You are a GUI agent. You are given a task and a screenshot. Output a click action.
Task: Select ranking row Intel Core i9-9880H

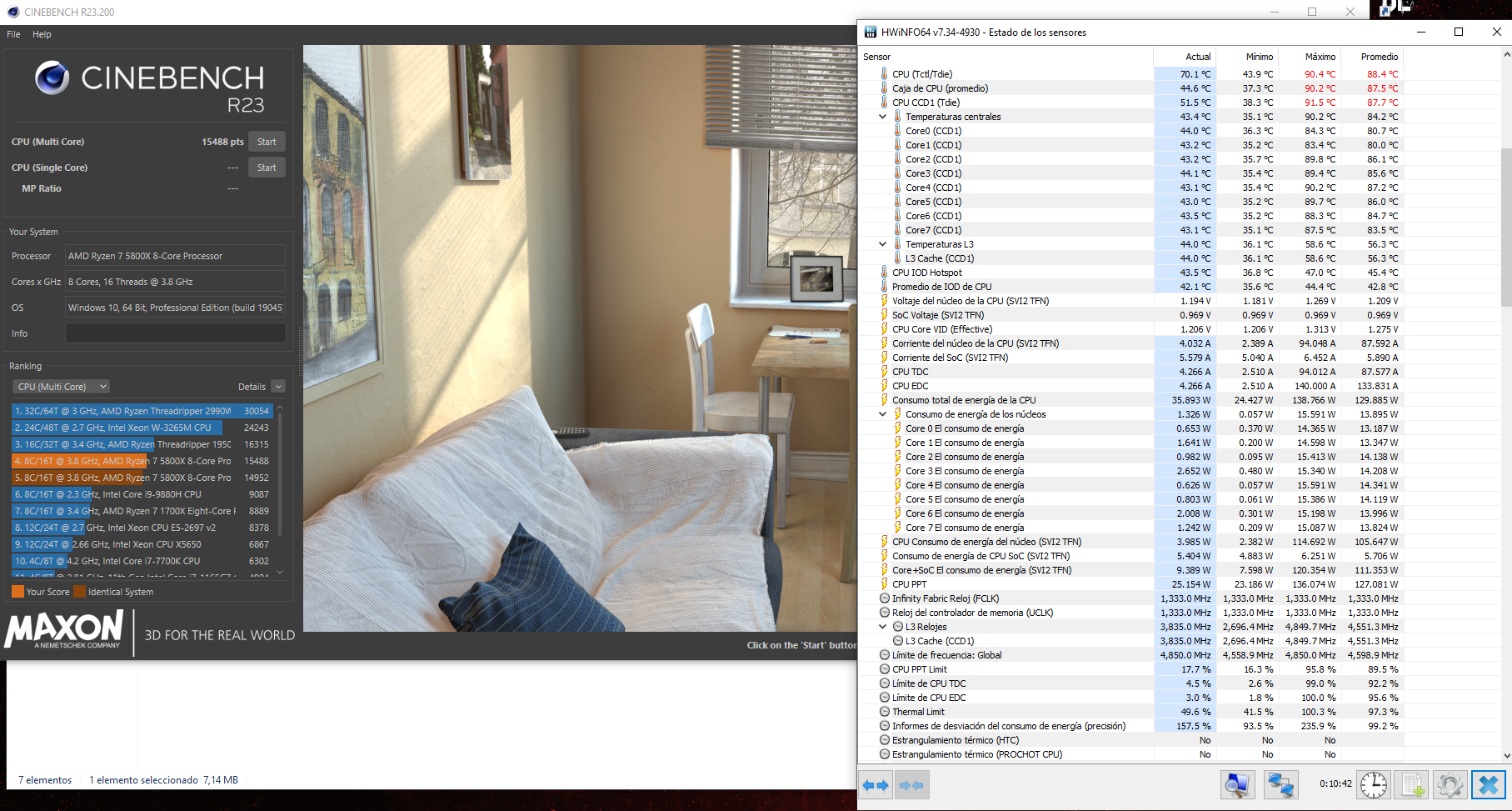click(x=142, y=494)
